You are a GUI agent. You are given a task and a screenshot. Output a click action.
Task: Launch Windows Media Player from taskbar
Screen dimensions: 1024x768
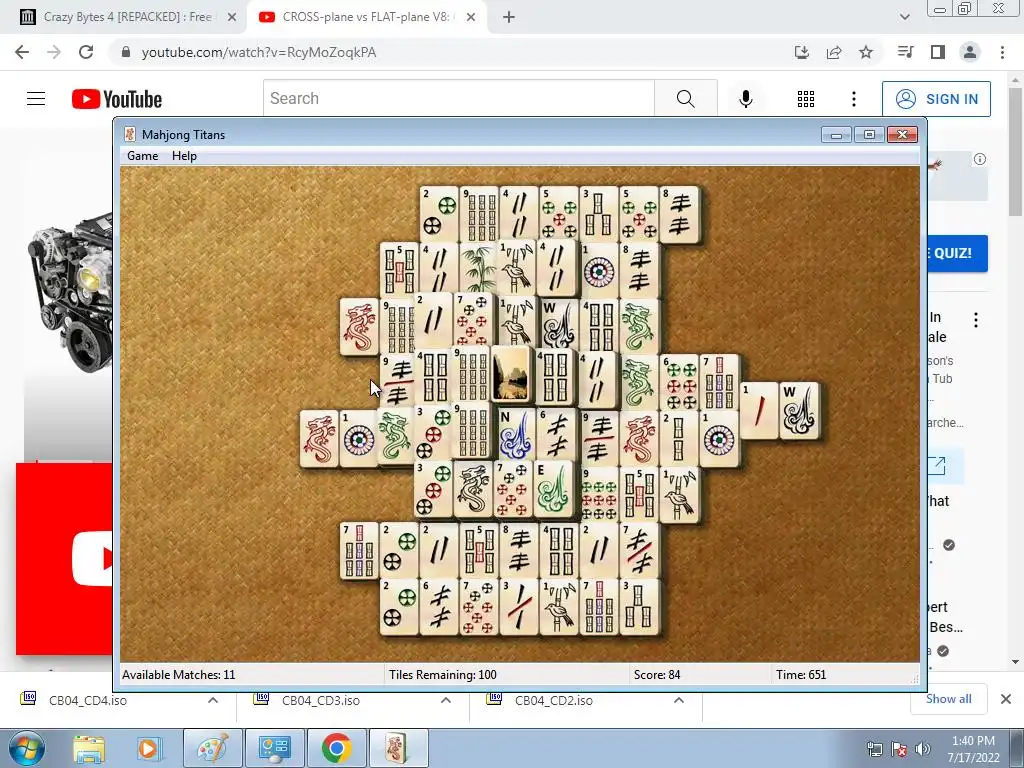pos(148,748)
